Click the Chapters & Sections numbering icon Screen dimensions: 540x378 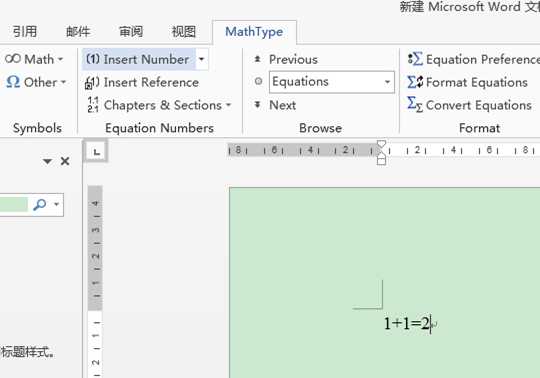pos(93,105)
